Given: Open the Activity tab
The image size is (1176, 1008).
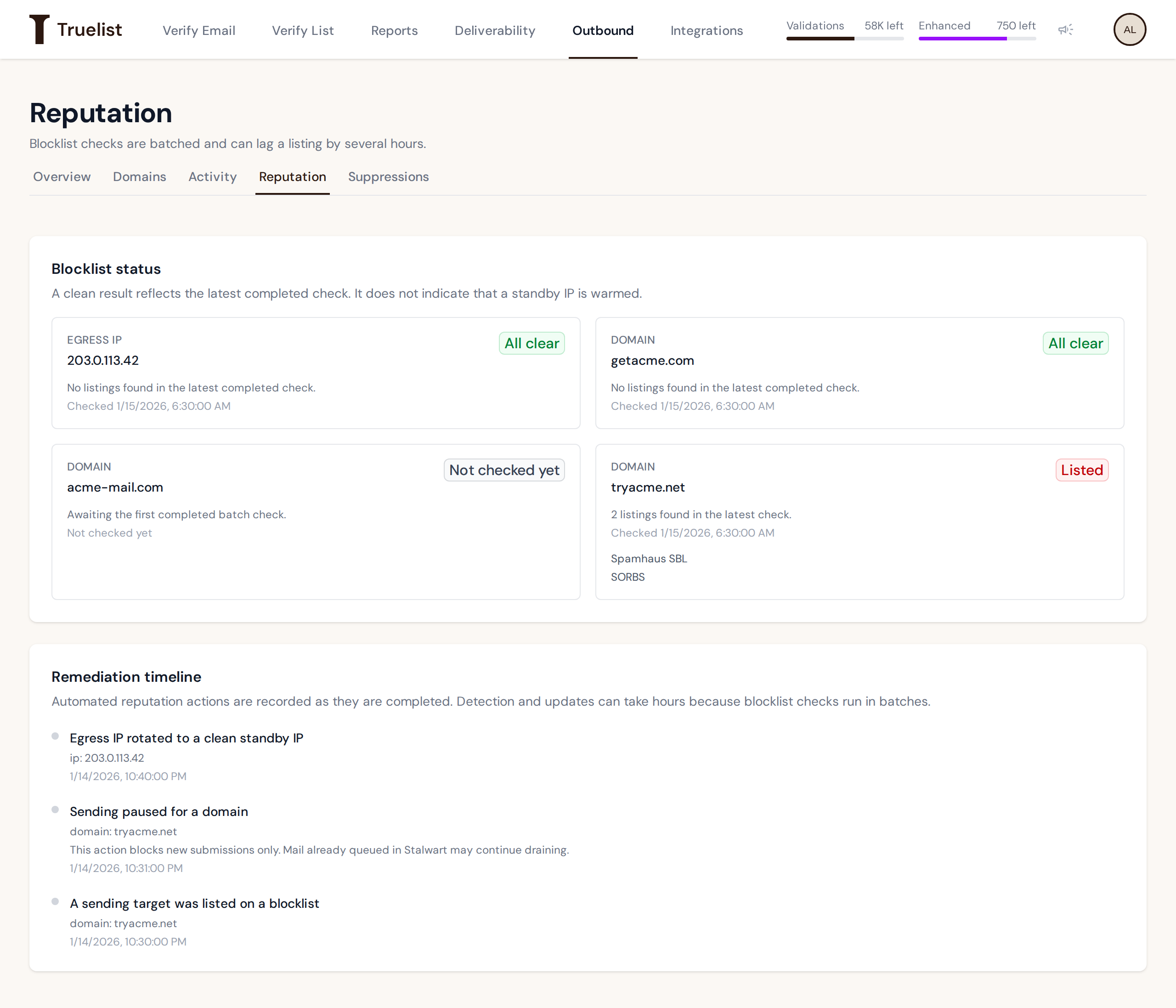Looking at the screenshot, I should tap(212, 176).
